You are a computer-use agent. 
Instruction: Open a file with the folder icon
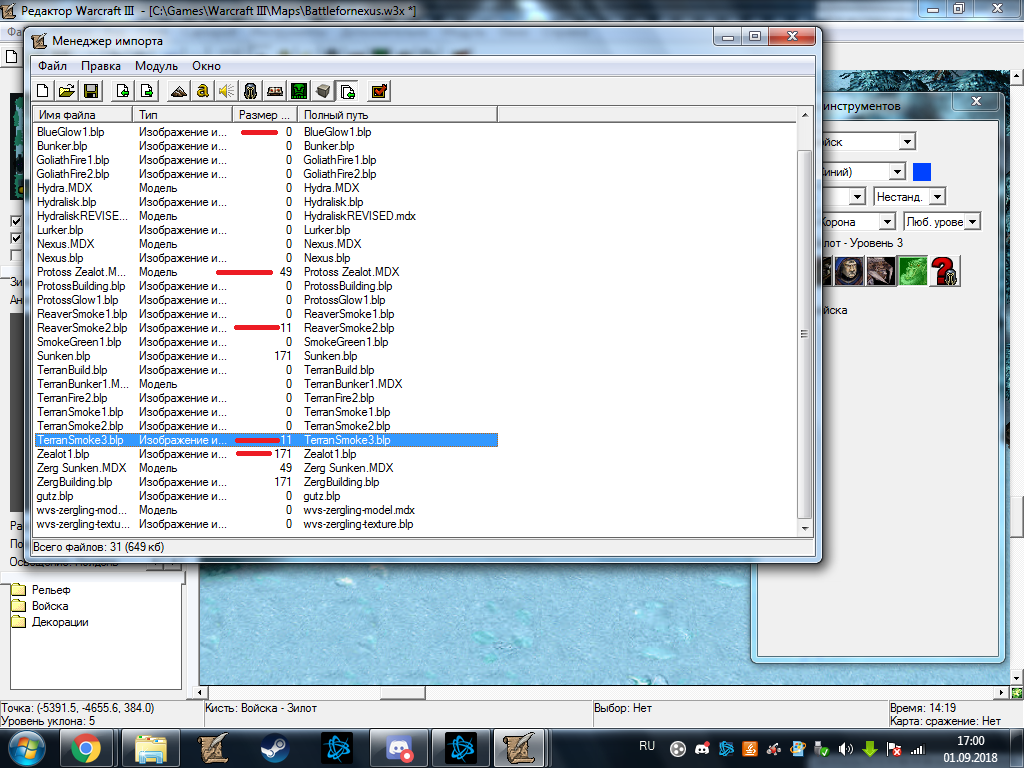click(x=67, y=91)
